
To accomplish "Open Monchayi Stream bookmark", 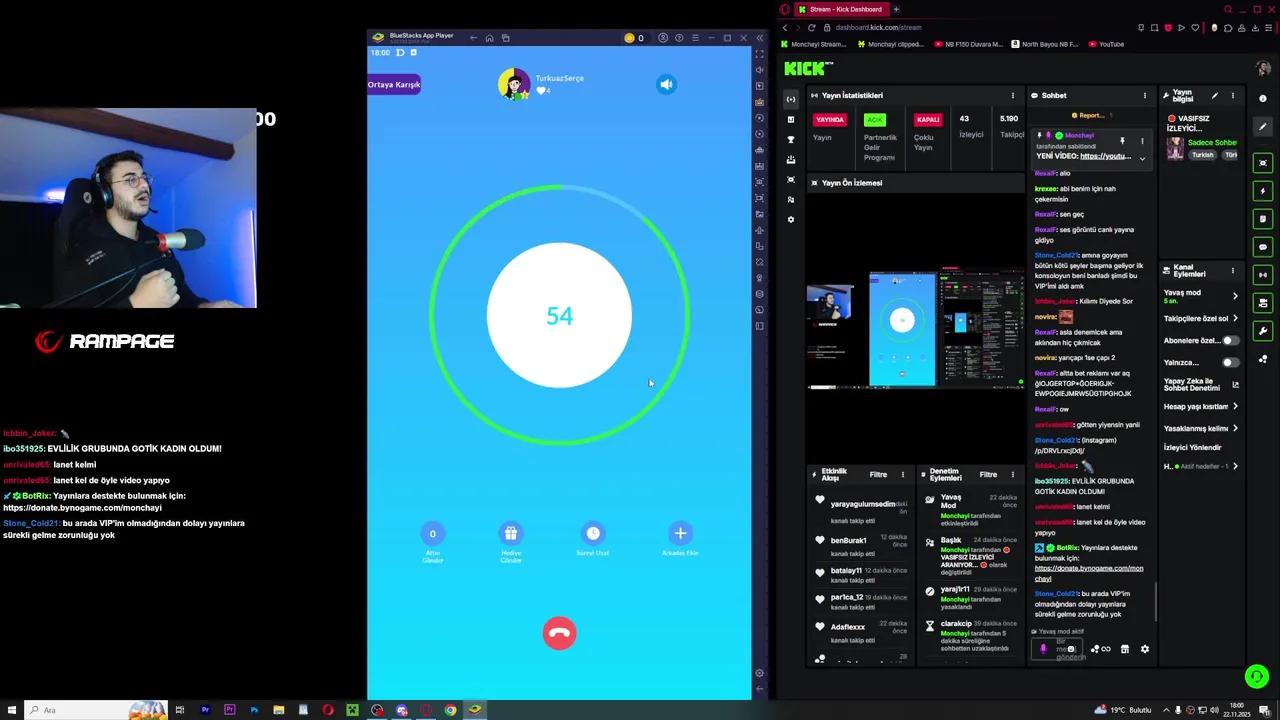I will point(814,44).
